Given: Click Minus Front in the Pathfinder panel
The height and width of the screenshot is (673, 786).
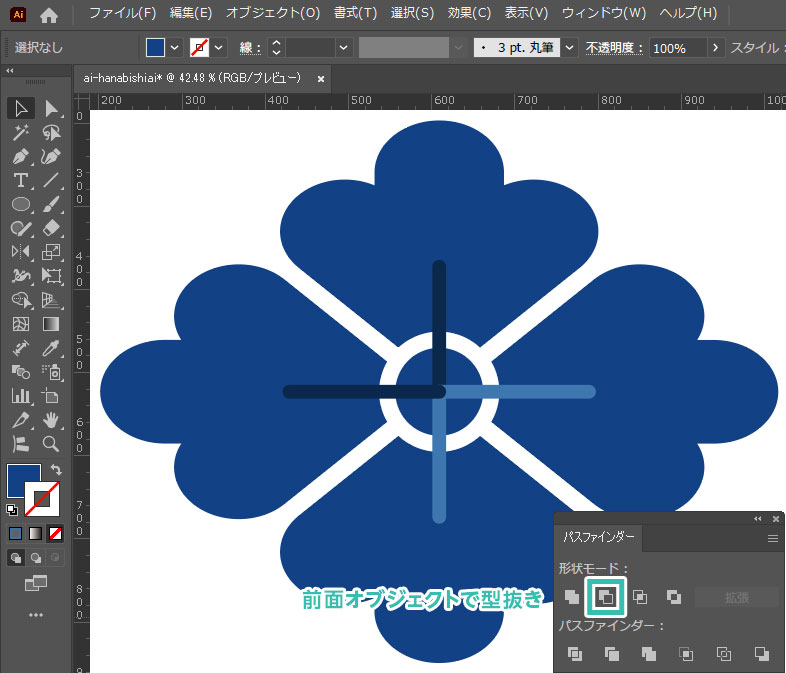Looking at the screenshot, I should tap(606, 597).
